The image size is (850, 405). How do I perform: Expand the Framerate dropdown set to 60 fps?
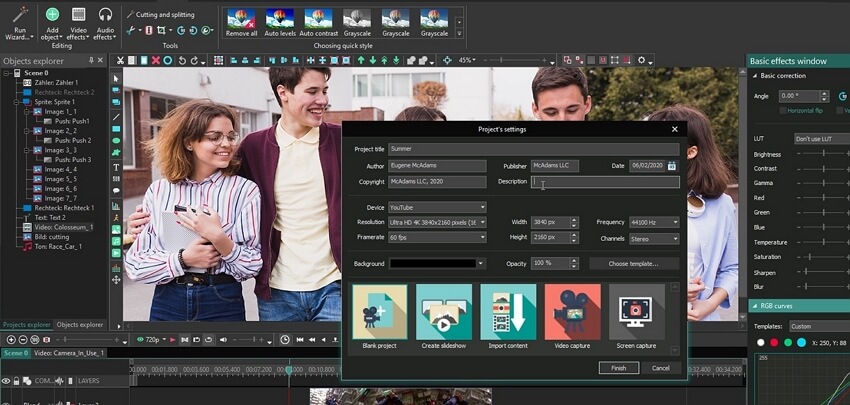pyautogui.click(x=437, y=238)
